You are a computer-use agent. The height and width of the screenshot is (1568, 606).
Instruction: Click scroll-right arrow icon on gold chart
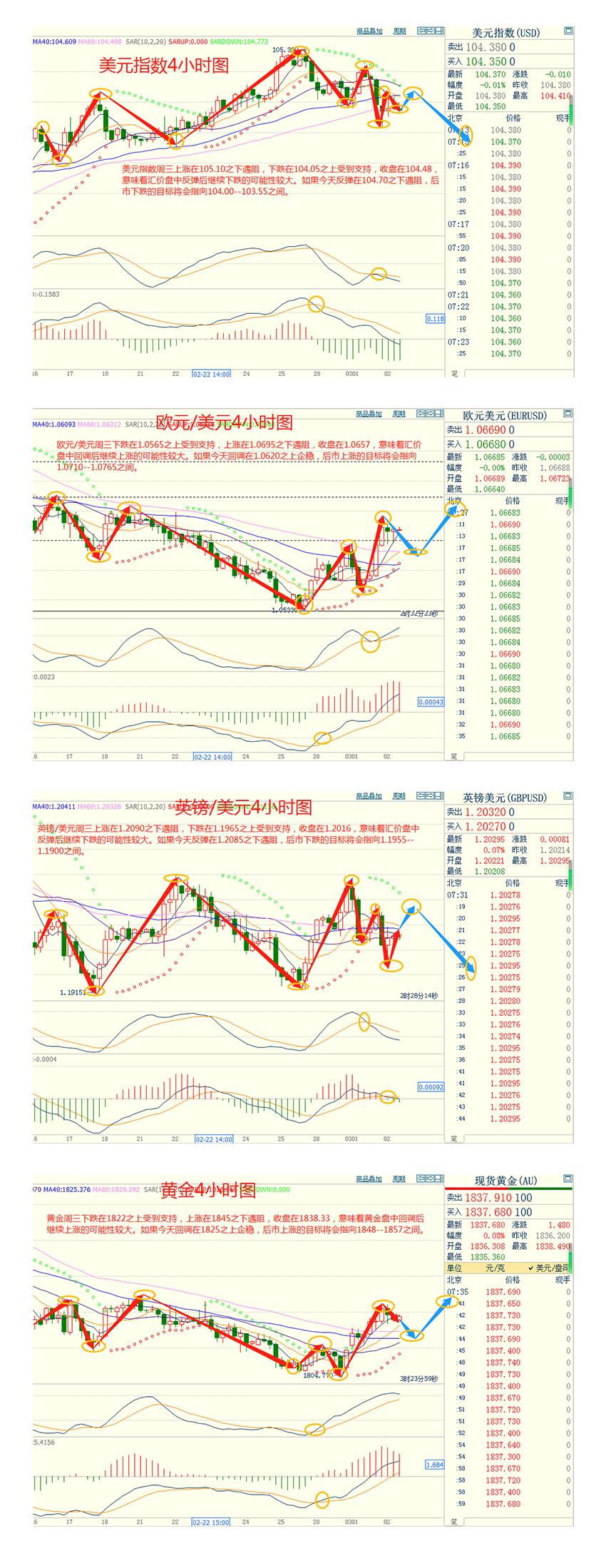(430, 1178)
